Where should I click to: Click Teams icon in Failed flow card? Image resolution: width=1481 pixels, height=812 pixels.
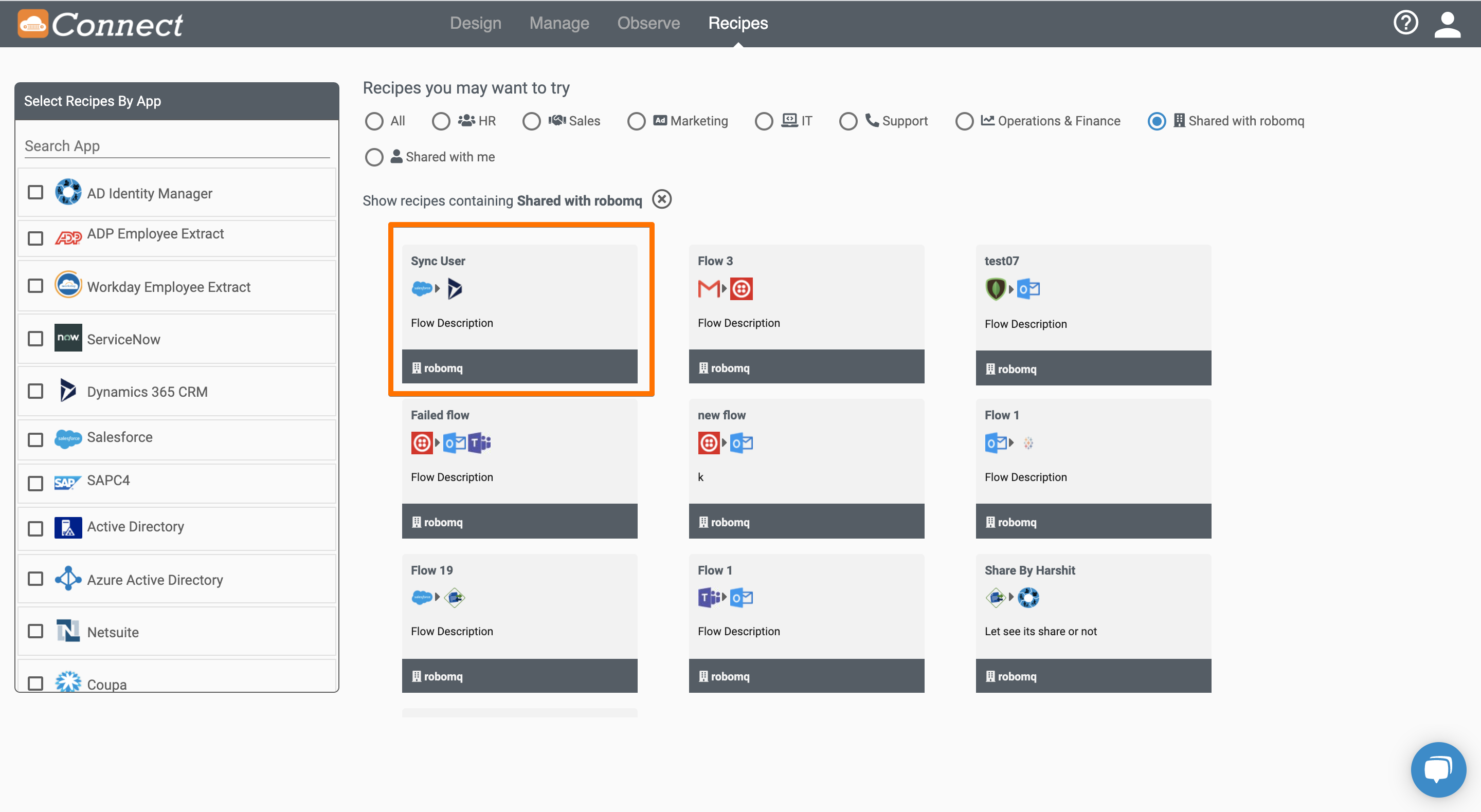pos(479,442)
